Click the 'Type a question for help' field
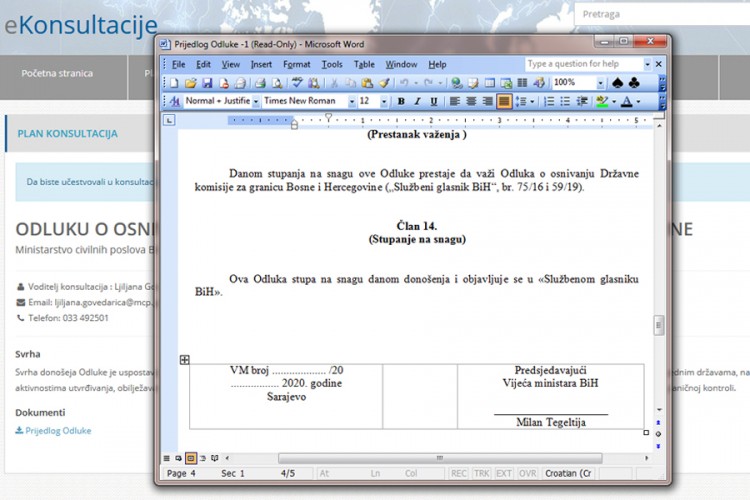 coord(582,64)
